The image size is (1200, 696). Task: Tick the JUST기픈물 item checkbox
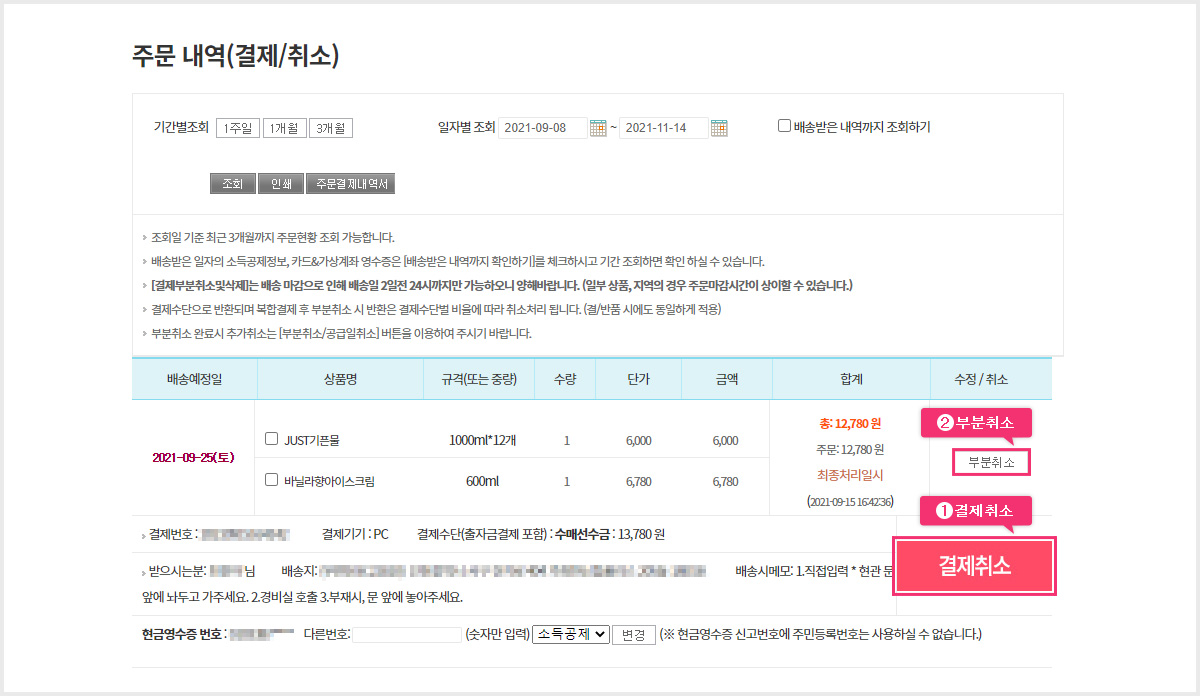pos(271,438)
